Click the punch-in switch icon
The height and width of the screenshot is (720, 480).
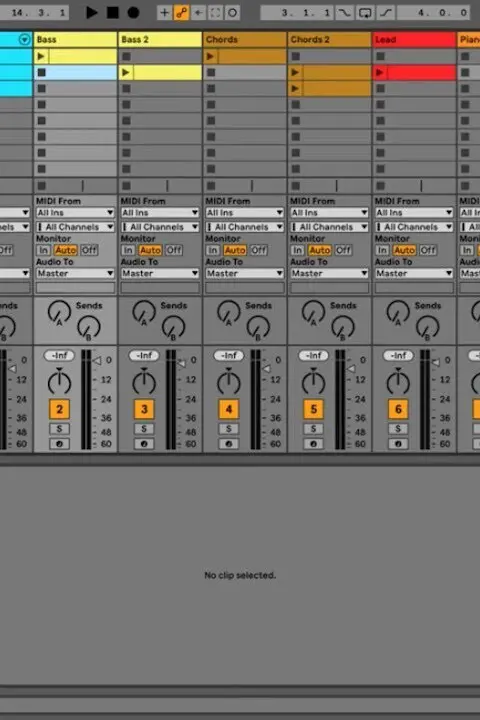tap(344, 12)
